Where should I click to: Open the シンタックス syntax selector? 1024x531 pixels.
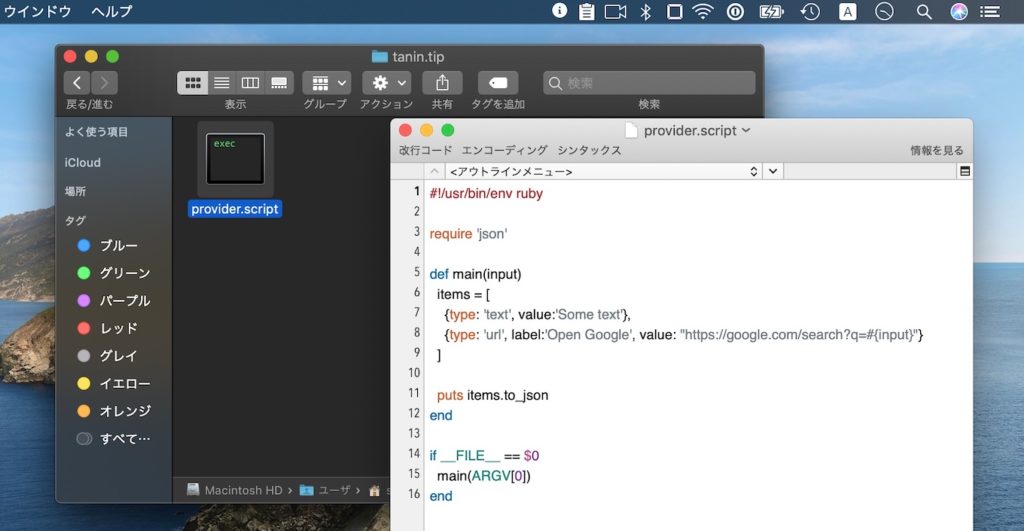(x=589, y=150)
